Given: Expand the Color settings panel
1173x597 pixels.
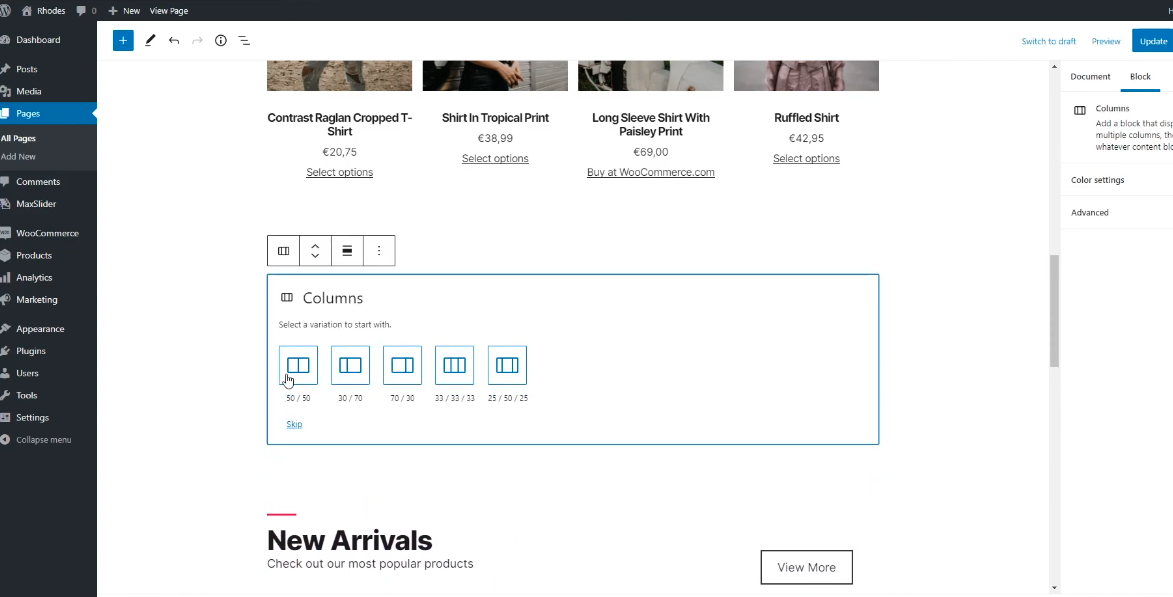Looking at the screenshot, I should tap(1097, 180).
